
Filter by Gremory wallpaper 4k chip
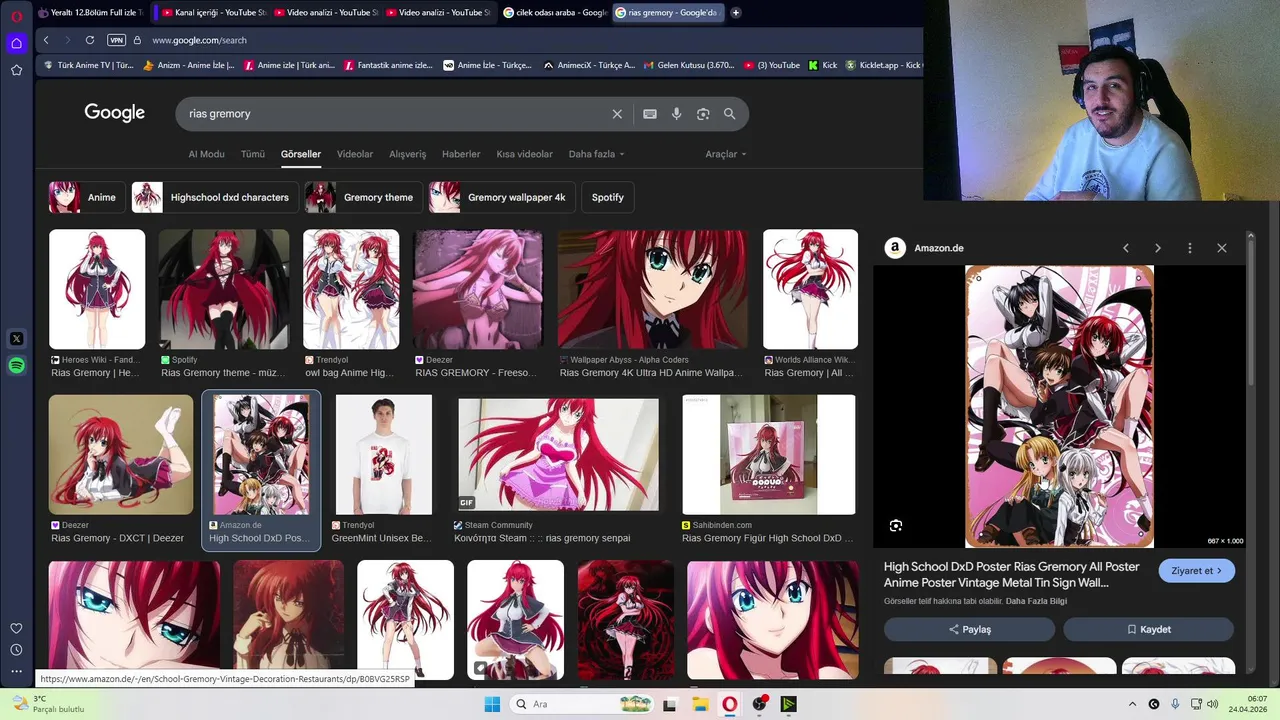[501, 197]
